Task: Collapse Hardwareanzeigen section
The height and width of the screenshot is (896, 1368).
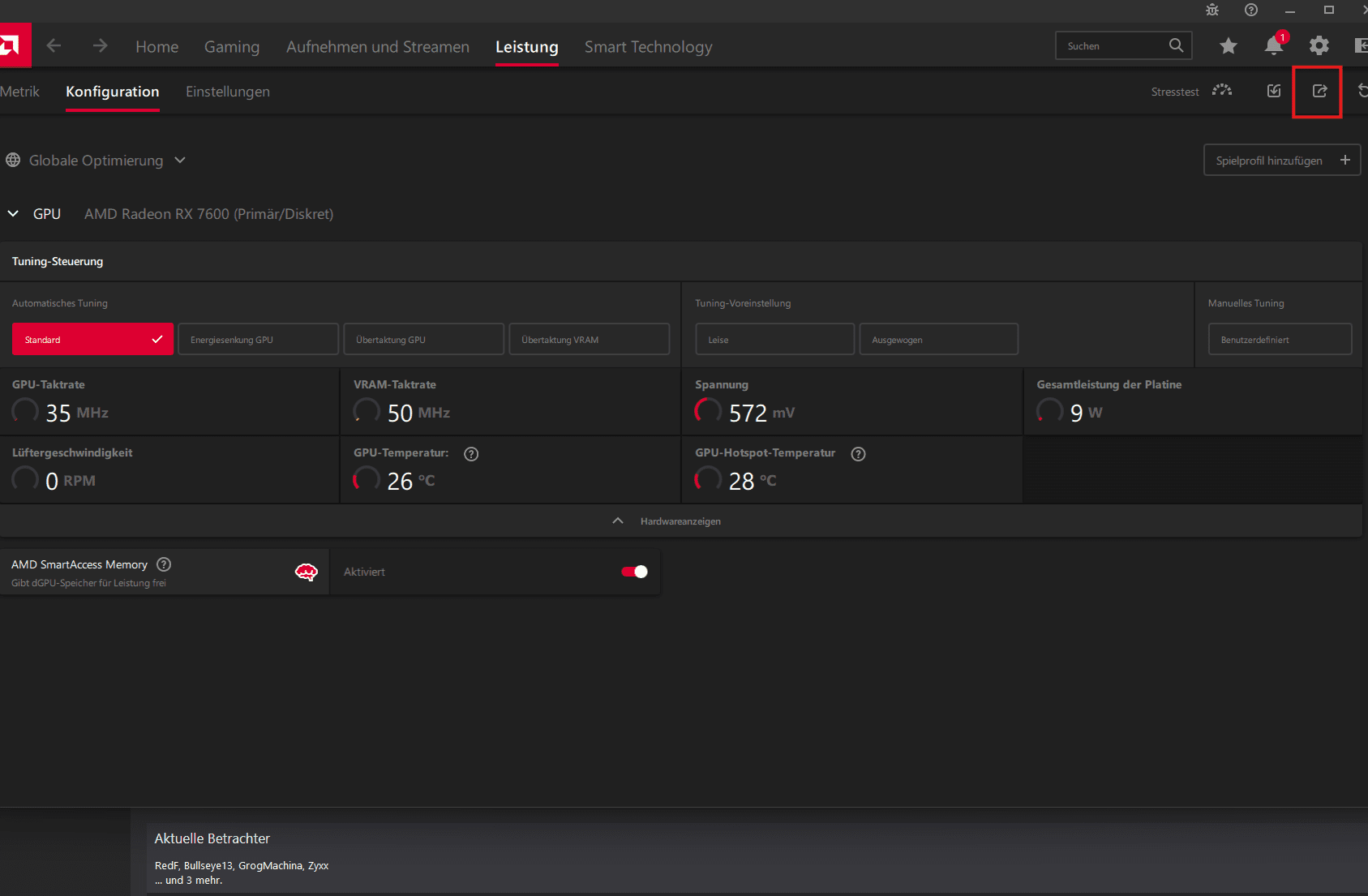Action: click(x=618, y=521)
